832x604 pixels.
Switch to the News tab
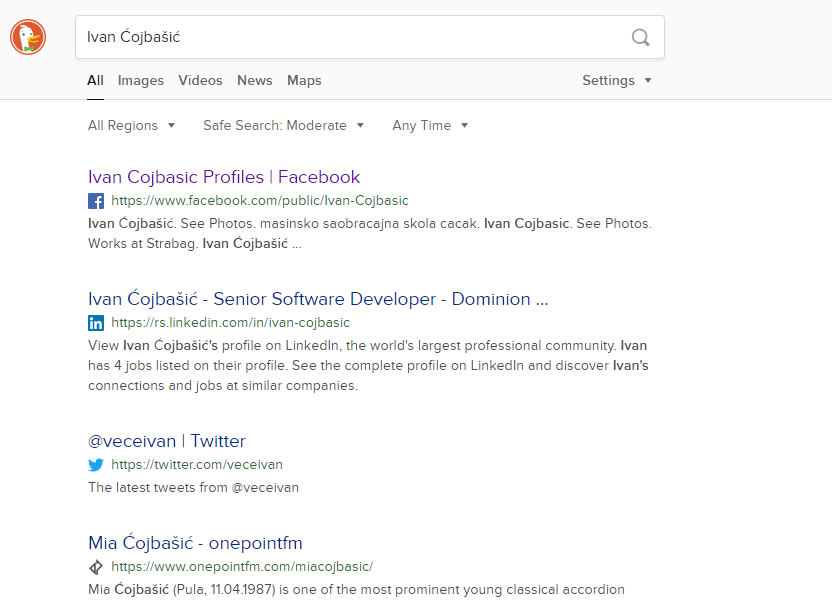[255, 81]
